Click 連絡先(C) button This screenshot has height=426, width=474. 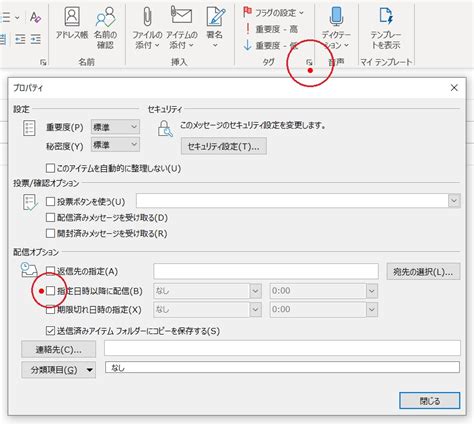59,349
